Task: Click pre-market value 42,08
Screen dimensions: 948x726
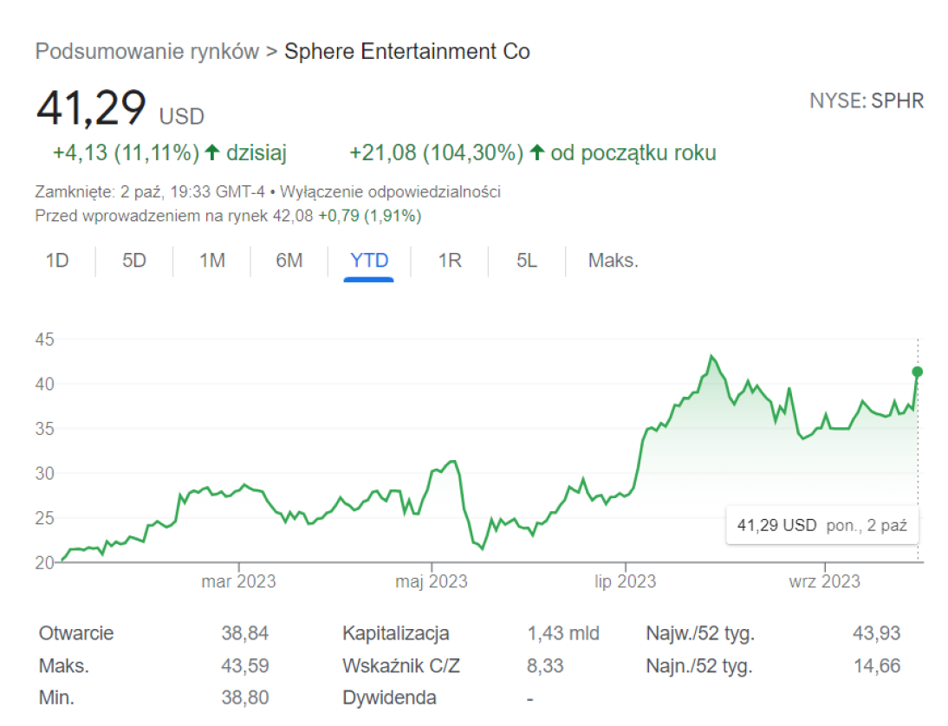Action: point(293,216)
